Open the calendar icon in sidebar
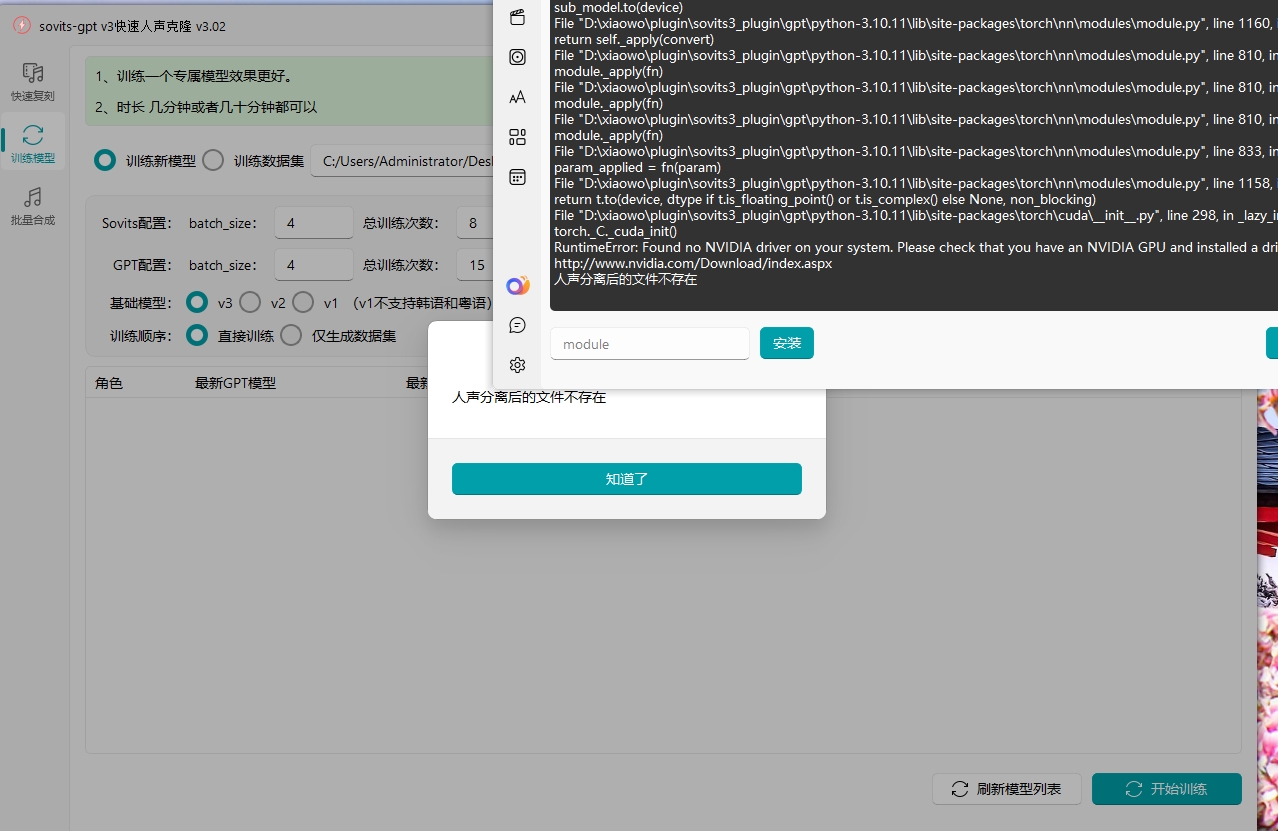This screenshot has width=1278, height=831. (x=517, y=177)
